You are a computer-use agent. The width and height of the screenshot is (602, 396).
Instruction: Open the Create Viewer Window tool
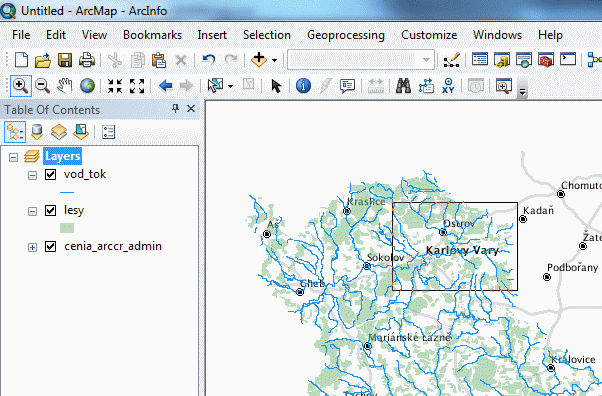[504, 86]
